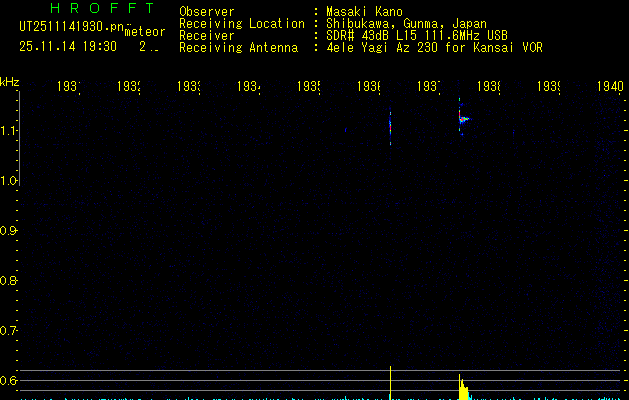This screenshot has height=400, width=629.
Task: Click the 'meteor' label
Action: (145, 32)
